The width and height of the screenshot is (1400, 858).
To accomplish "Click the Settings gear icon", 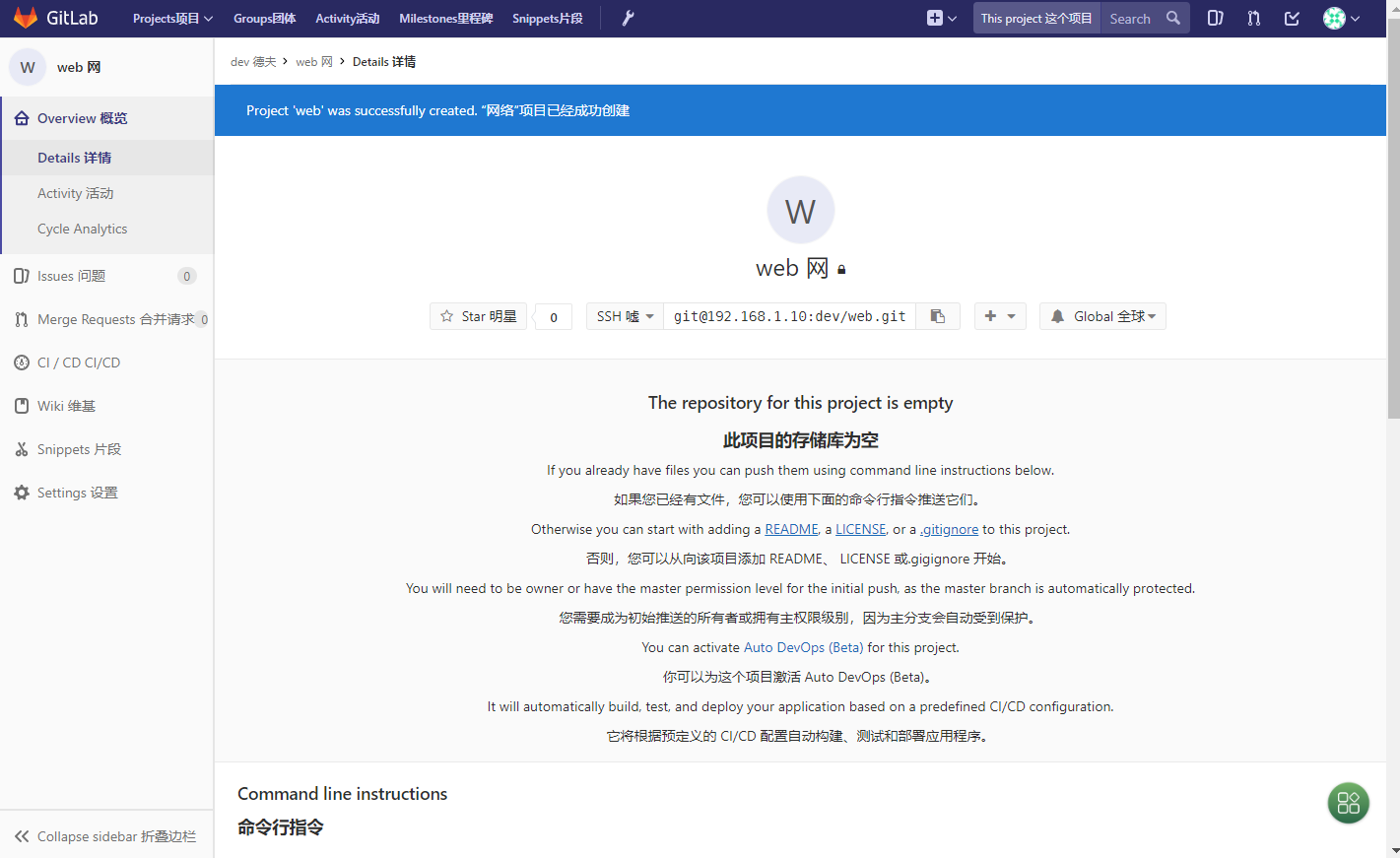I will point(22,493).
